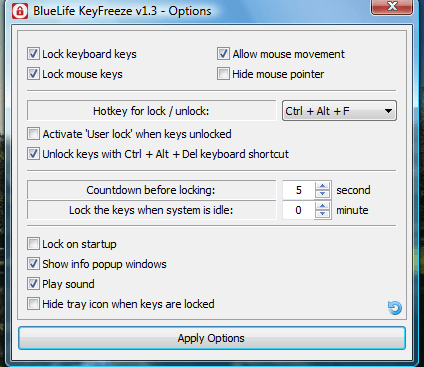This screenshot has height=367, width=424.
Task: Turn off Play sound option
Action: coord(33,284)
